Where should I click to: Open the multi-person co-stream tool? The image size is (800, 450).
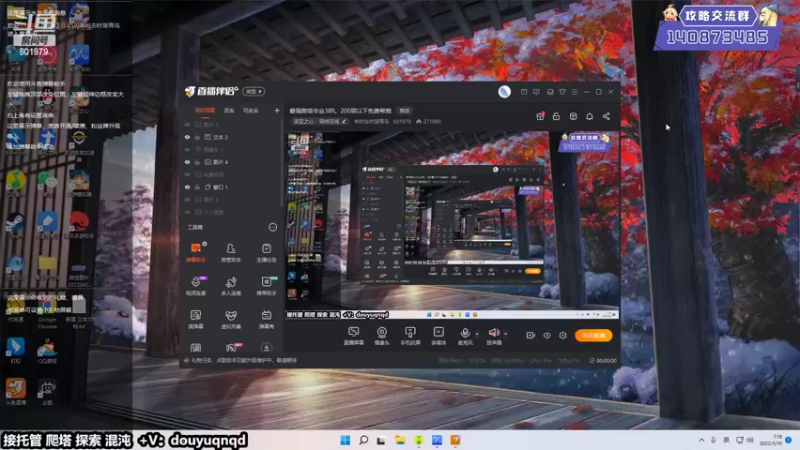[231, 286]
